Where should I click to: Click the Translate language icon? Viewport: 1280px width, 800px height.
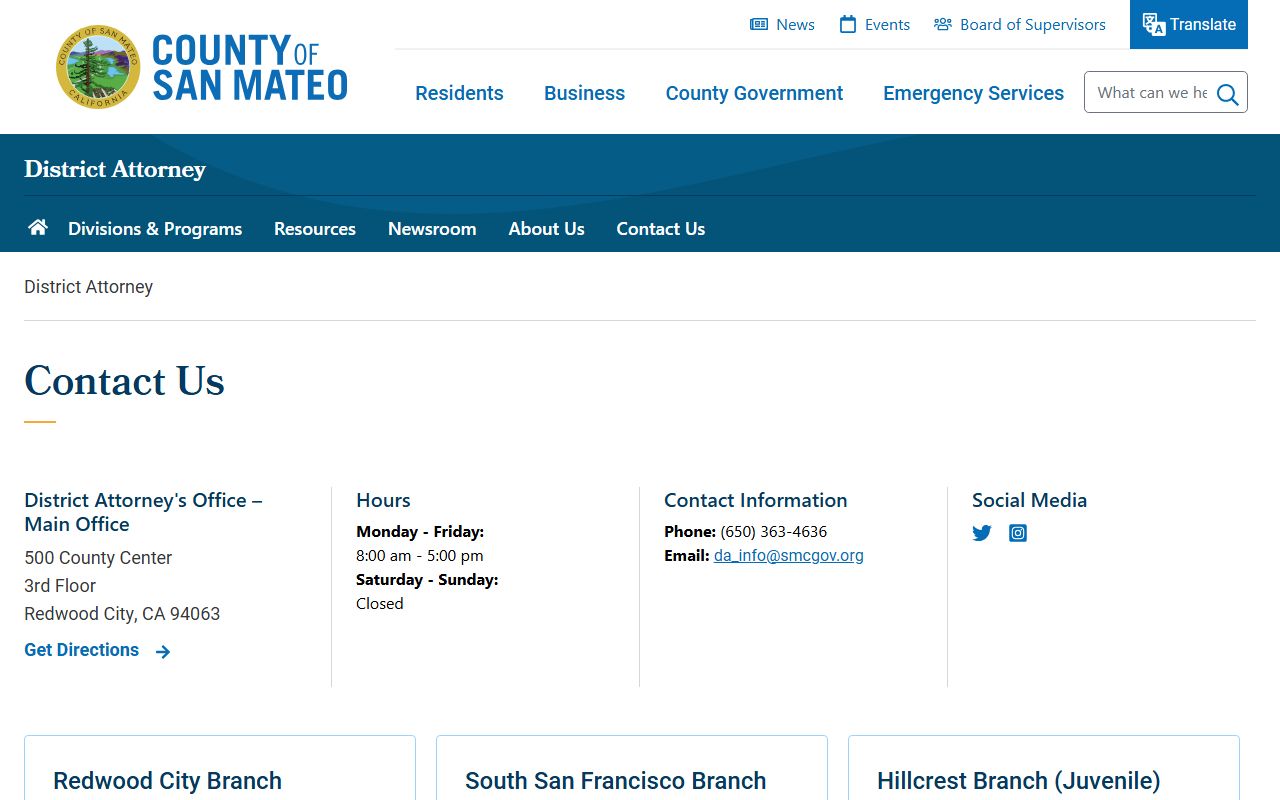pyautogui.click(x=1154, y=24)
